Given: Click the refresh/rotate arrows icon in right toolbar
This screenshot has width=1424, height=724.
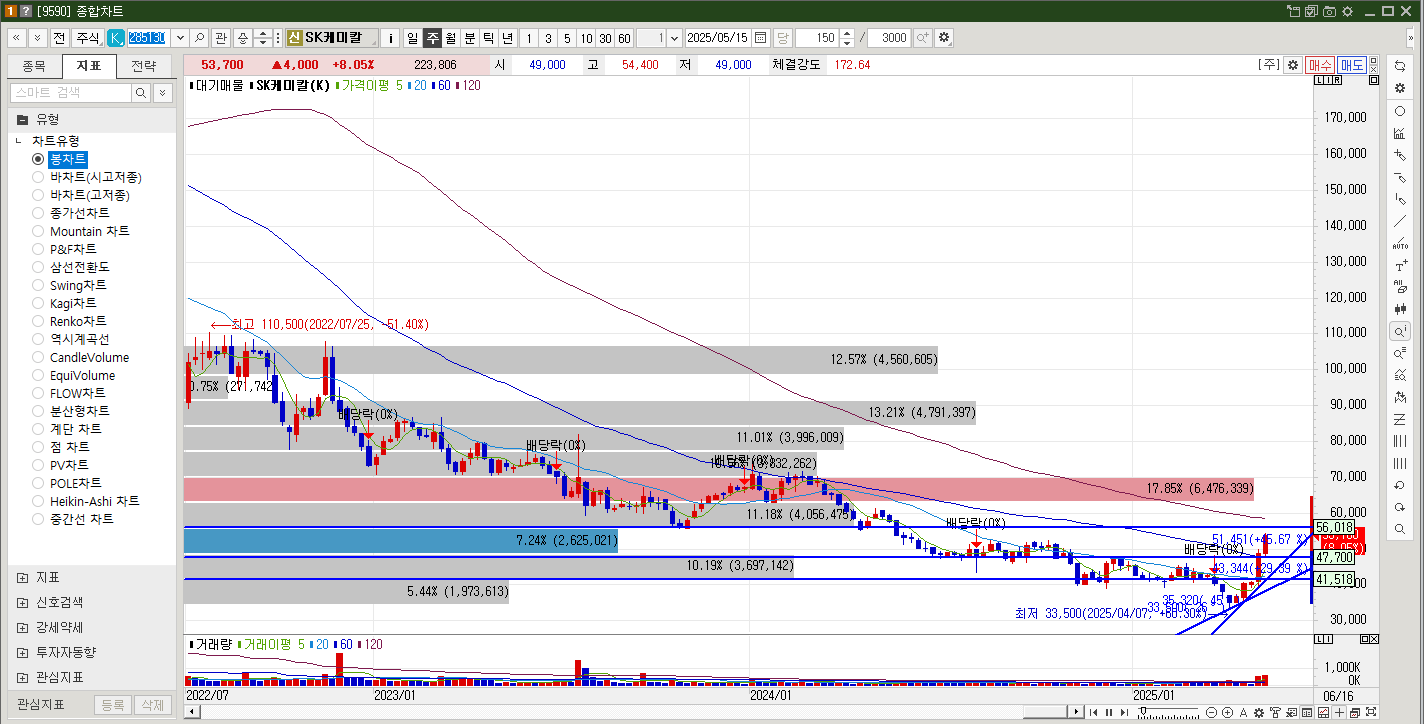Looking at the screenshot, I should point(1400,66).
